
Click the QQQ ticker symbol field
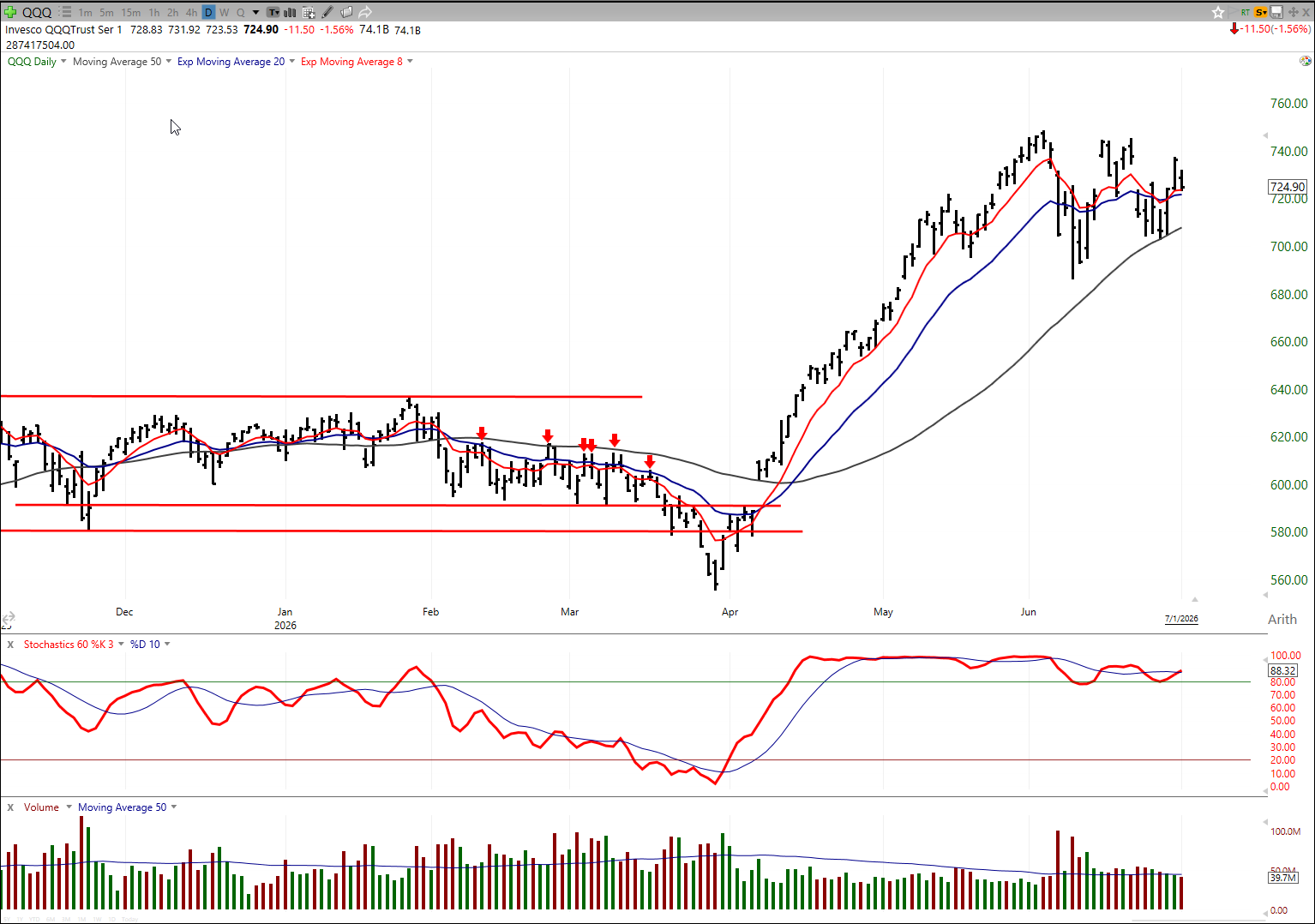click(x=37, y=13)
